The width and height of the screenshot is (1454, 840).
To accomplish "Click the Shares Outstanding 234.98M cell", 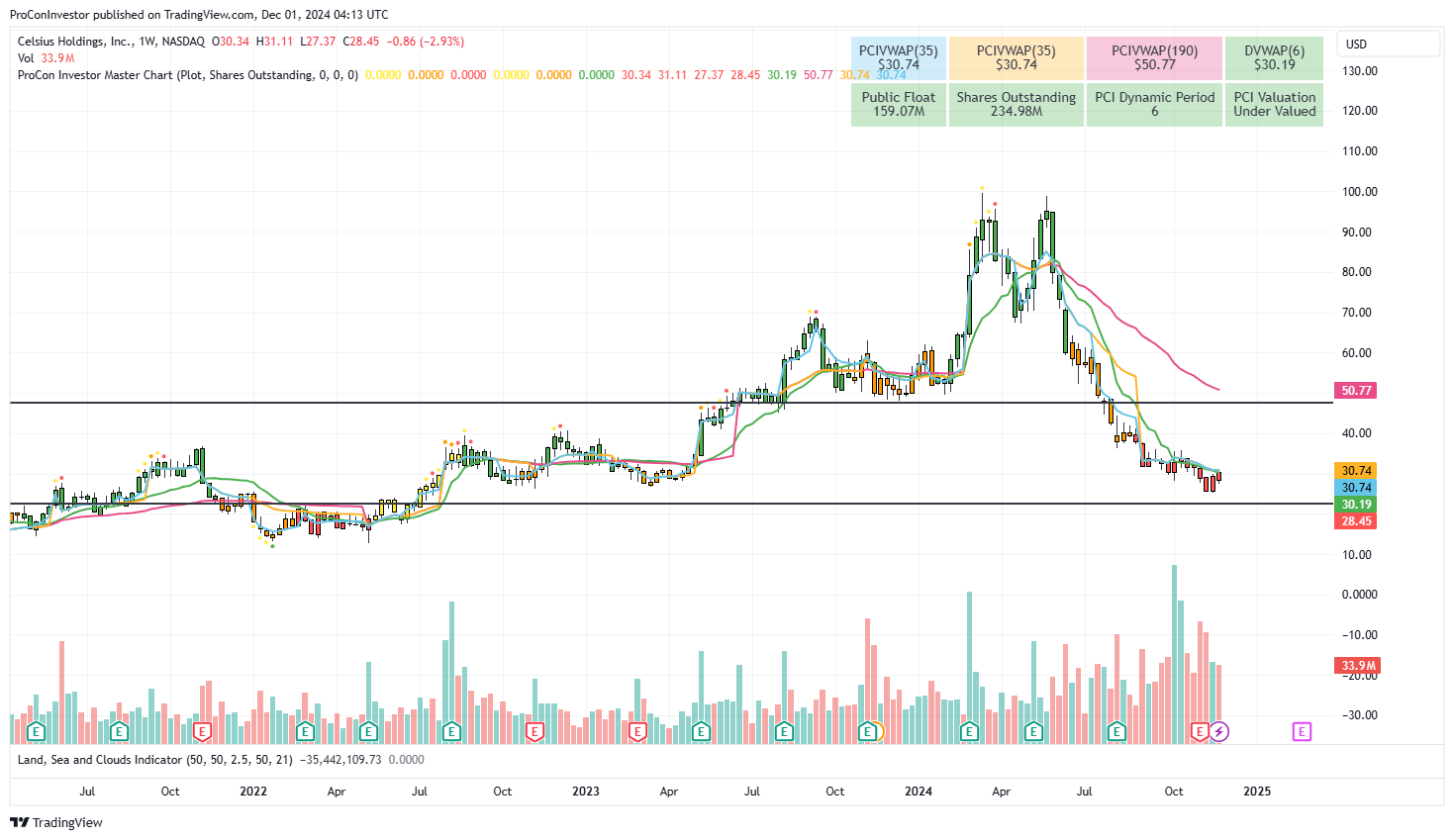I will 1017,105.
